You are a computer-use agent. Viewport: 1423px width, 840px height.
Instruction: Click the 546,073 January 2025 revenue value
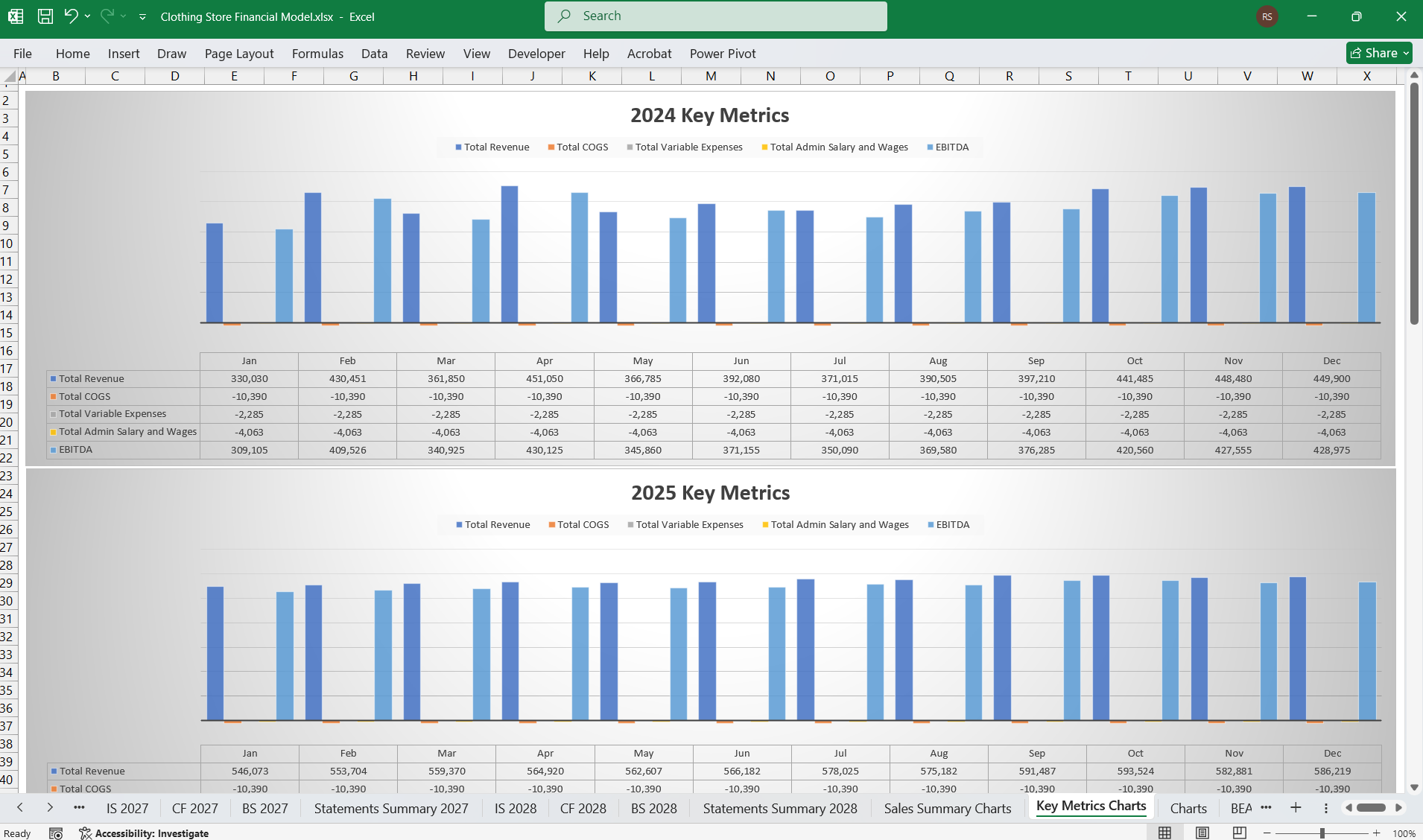(x=250, y=771)
